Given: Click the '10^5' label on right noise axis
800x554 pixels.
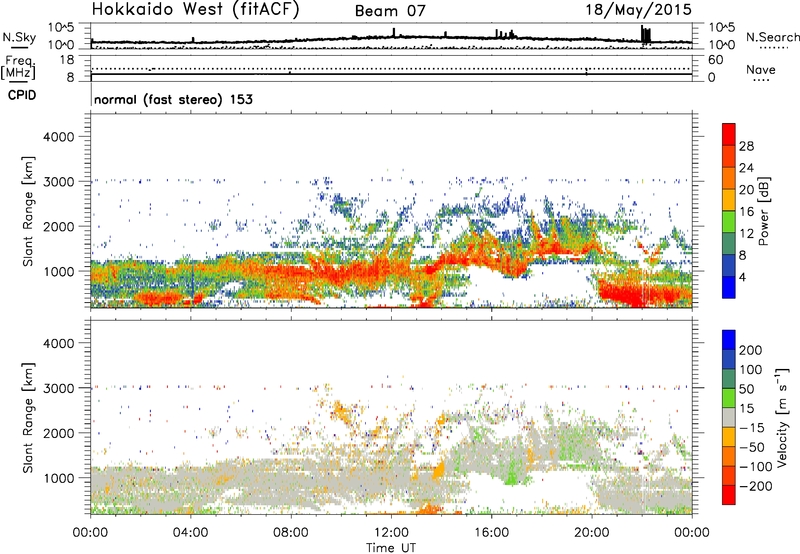Looking at the screenshot, I should click(x=722, y=28).
